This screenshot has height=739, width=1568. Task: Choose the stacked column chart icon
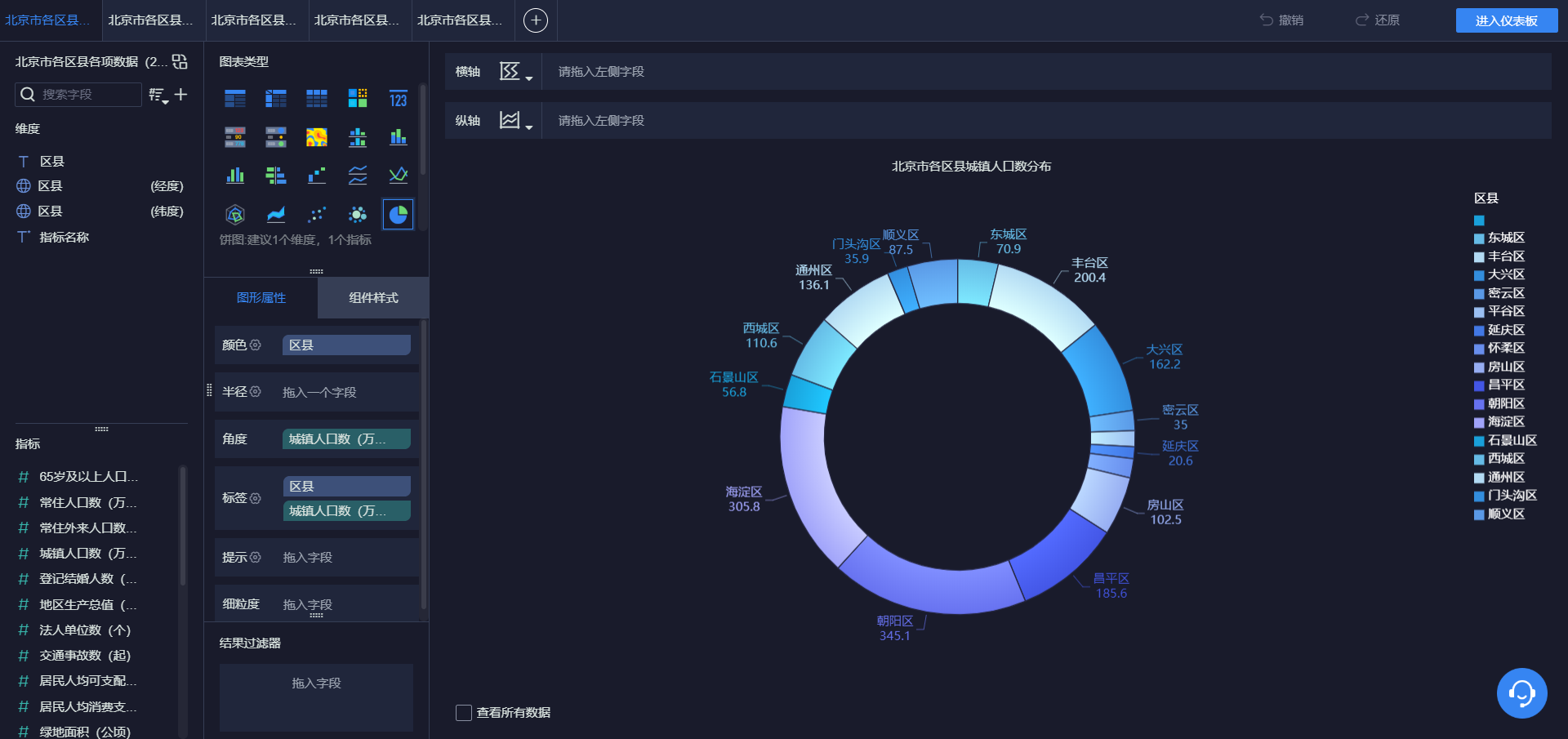(x=398, y=137)
